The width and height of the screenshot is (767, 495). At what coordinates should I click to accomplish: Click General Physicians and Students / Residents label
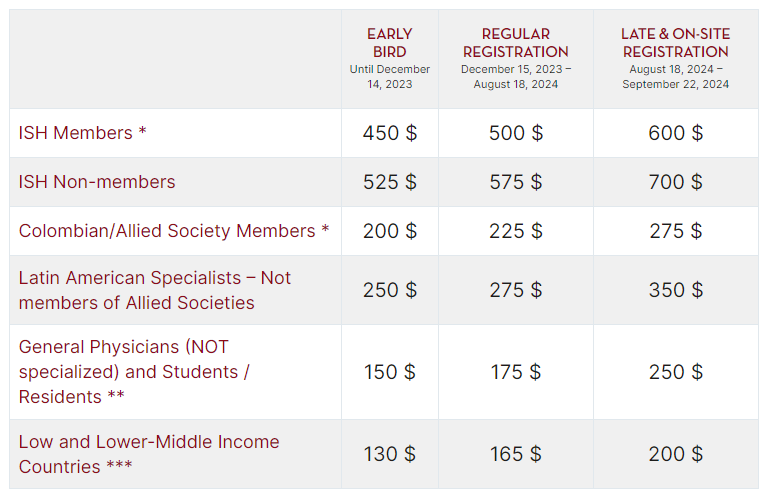tap(134, 372)
